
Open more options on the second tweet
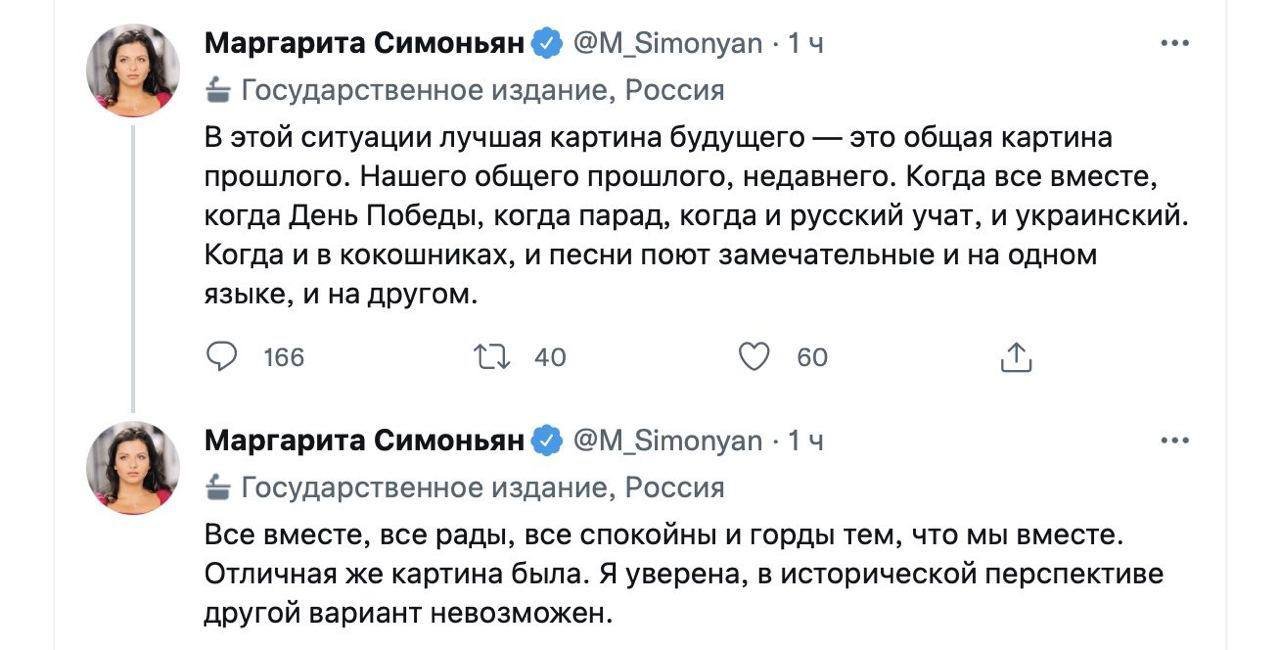(x=1174, y=440)
